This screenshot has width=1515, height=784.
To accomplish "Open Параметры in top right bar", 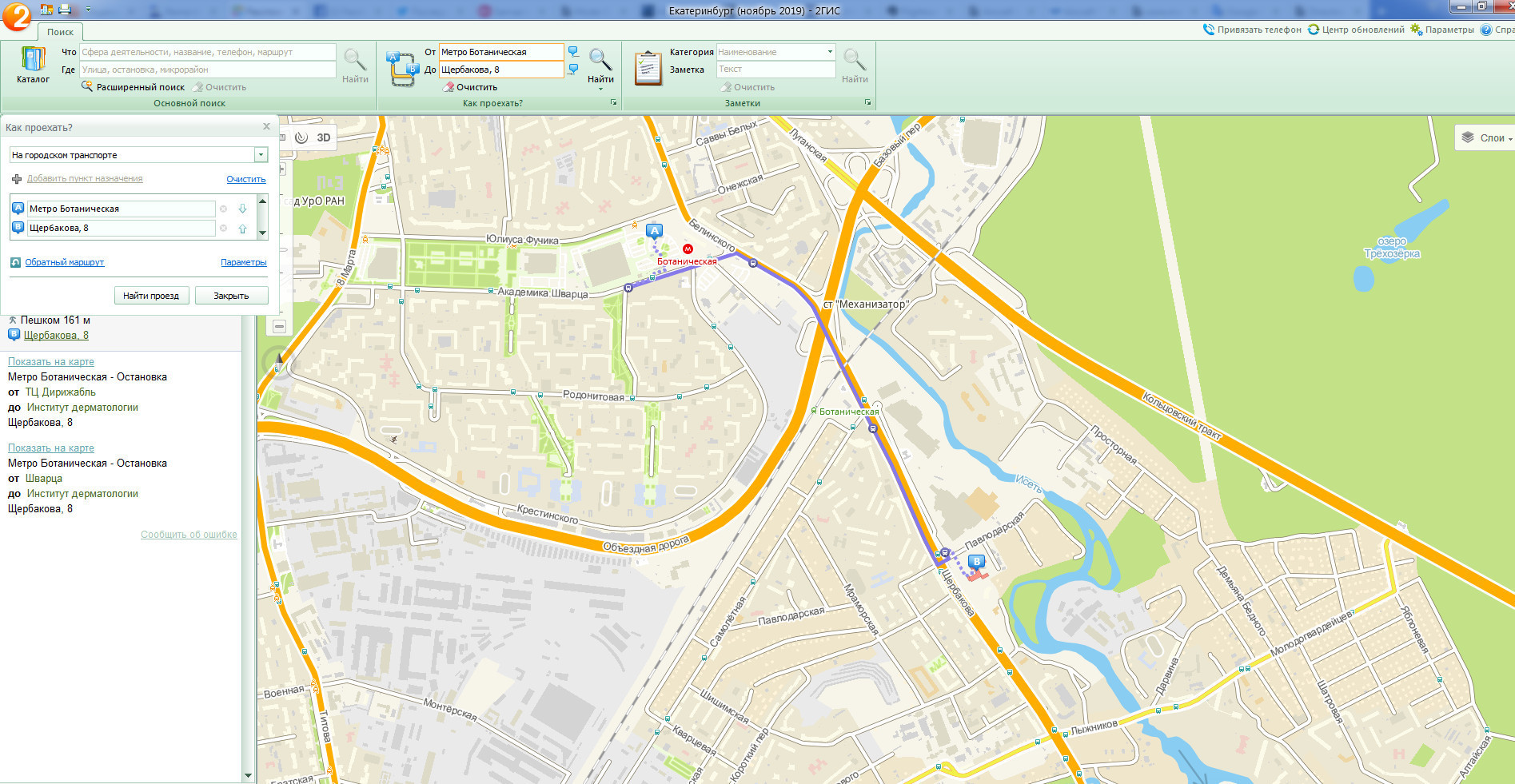I will pyautogui.click(x=1442, y=30).
